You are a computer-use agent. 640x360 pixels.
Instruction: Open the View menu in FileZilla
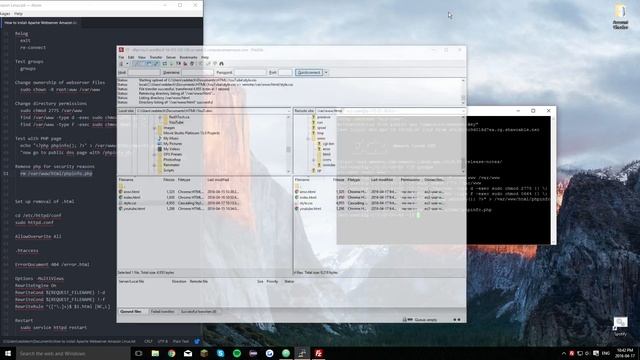click(x=142, y=57)
